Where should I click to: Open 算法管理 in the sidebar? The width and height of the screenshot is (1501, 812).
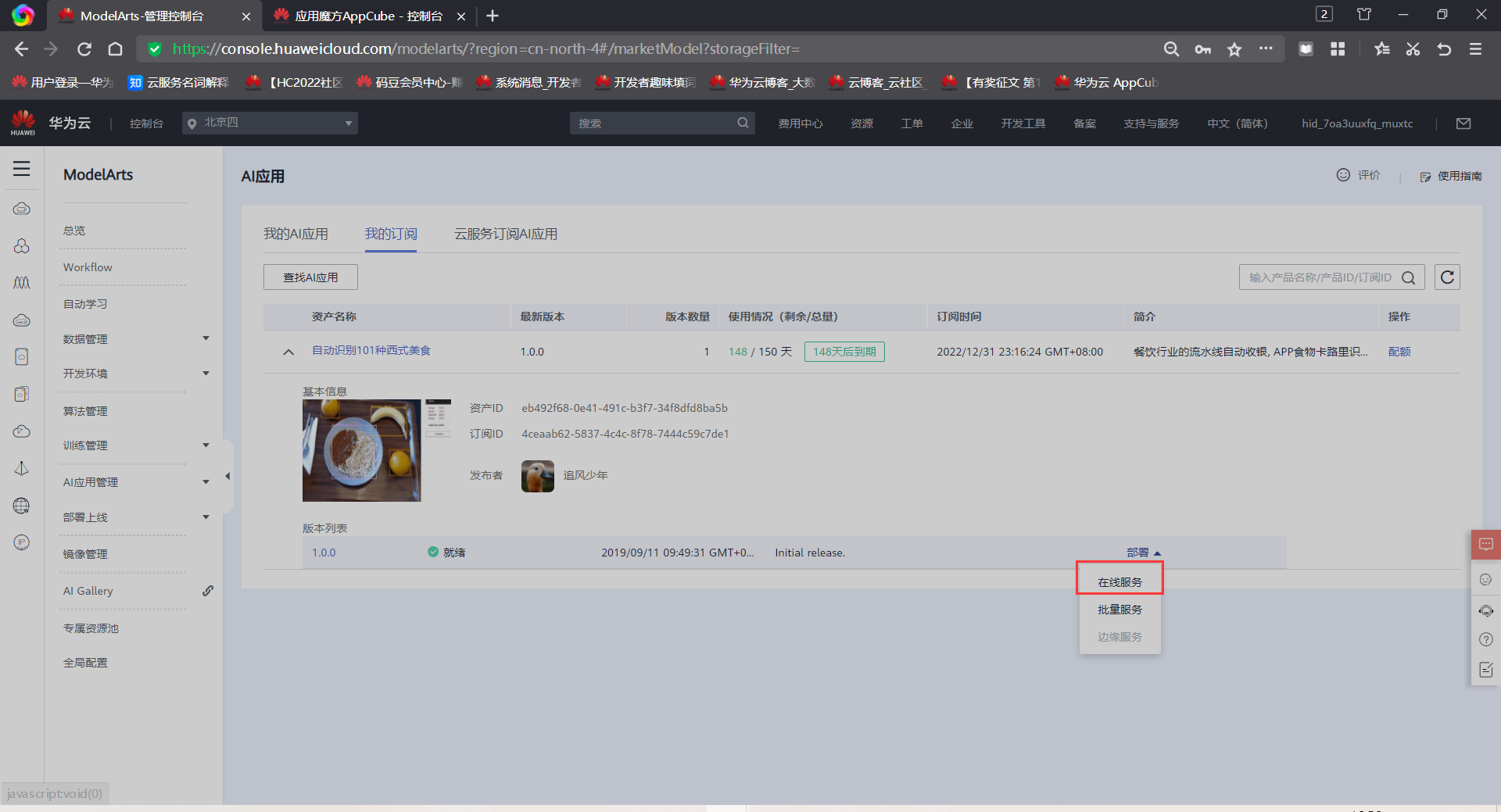(x=85, y=411)
